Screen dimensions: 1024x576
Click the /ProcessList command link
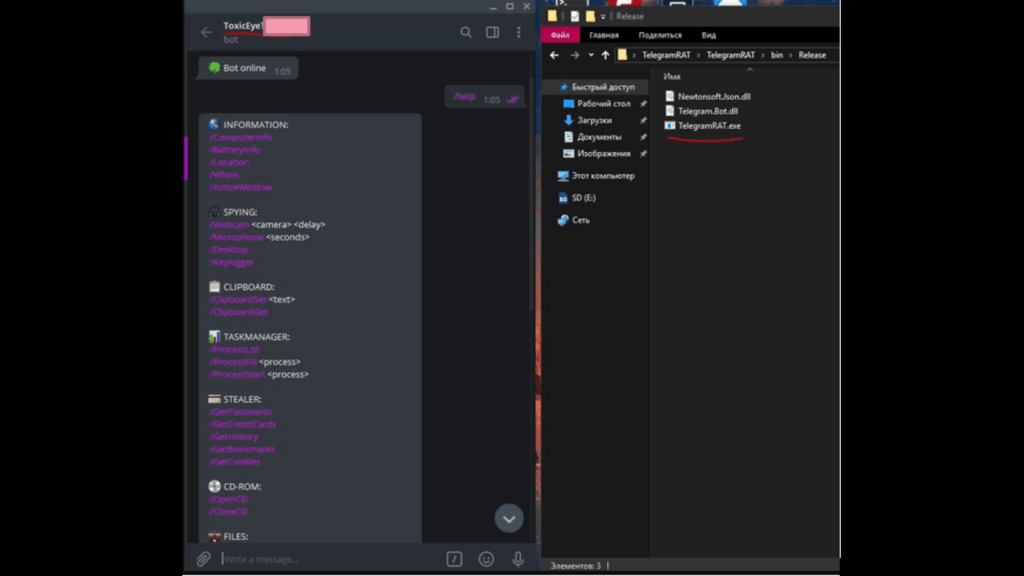(234, 349)
